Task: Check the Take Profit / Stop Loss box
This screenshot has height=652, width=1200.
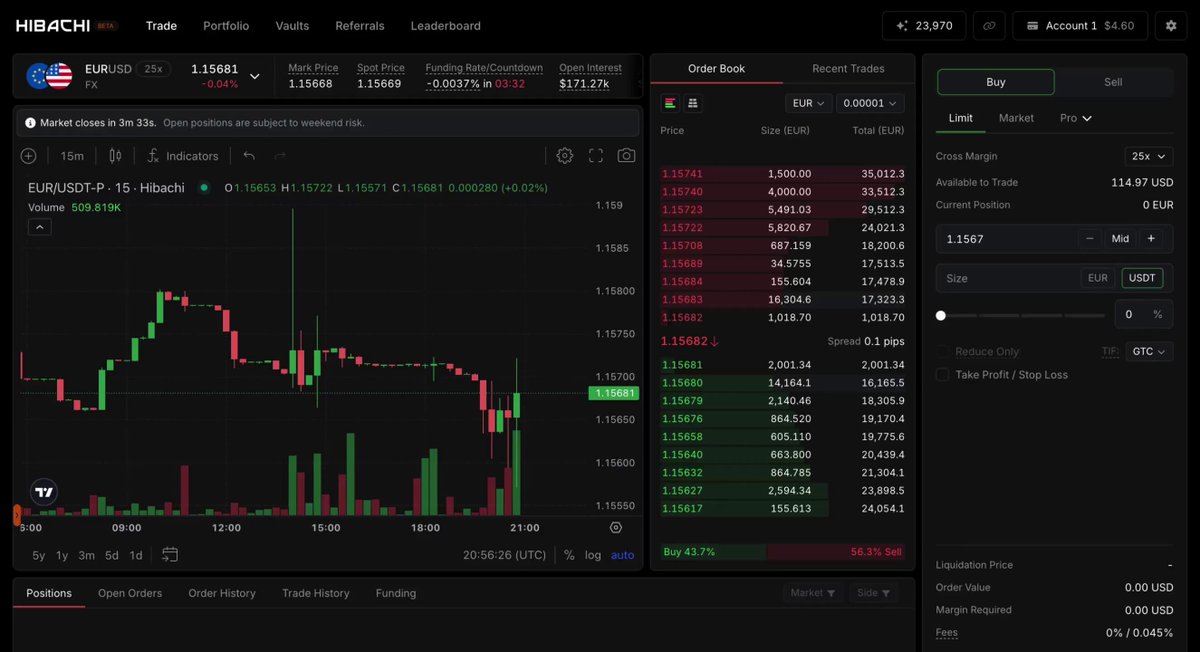Action: click(x=942, y=375)
